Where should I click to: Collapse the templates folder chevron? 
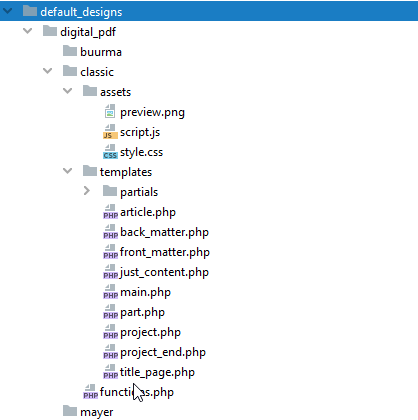[x=67, y=171]
